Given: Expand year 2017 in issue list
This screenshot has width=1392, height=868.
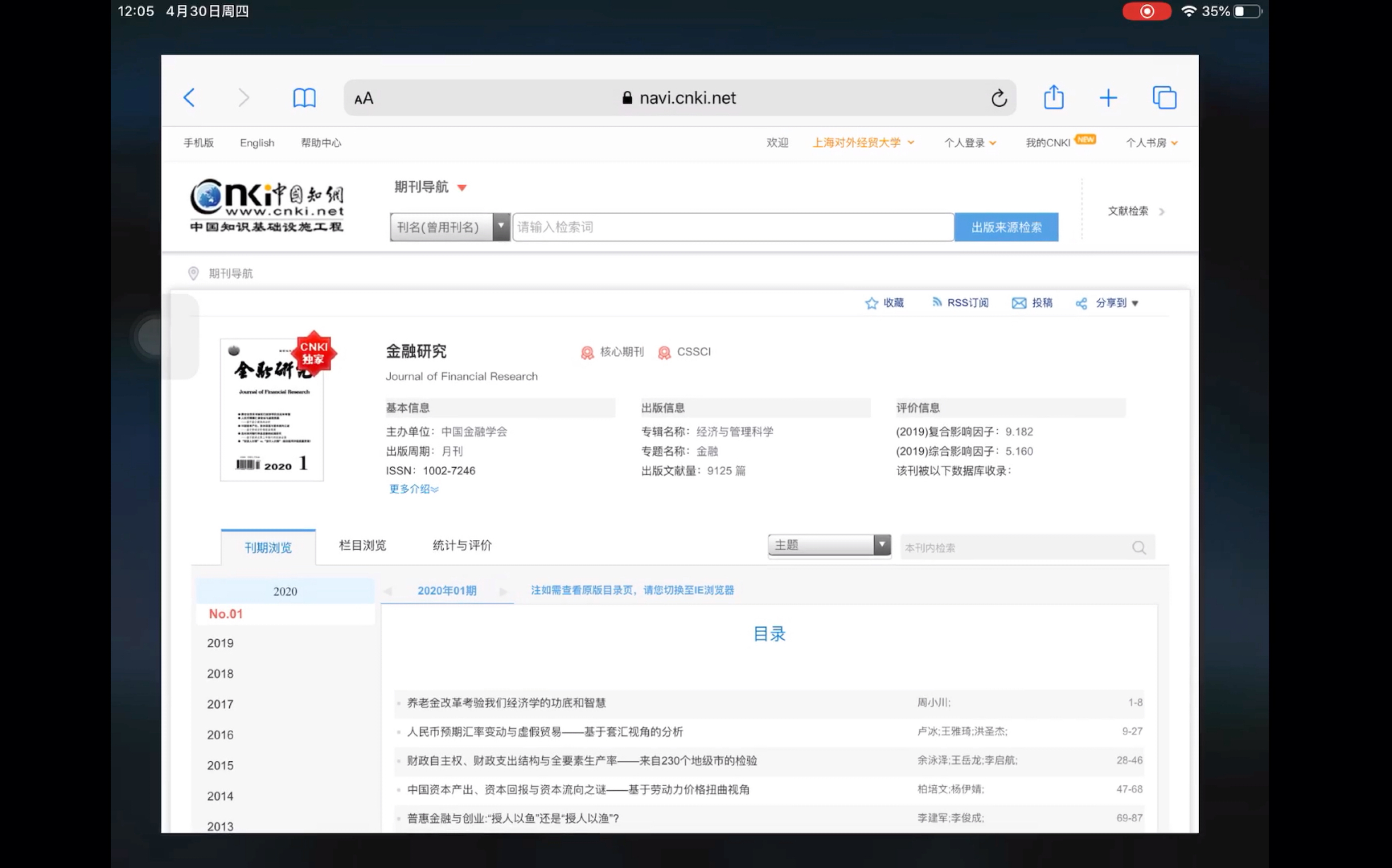Looking at the screenshot, I should pyautogui.click(x=221, y=704).
